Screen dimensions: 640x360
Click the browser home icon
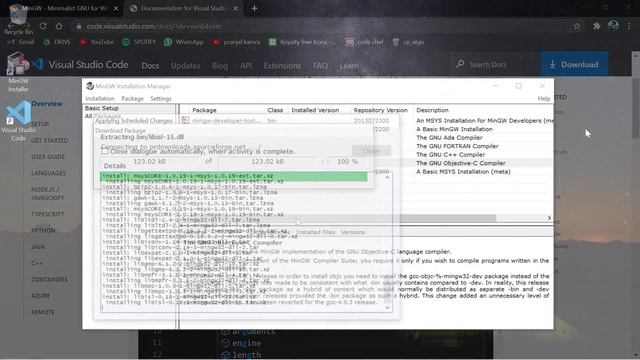pyautogui.click(x=59, y=26)
